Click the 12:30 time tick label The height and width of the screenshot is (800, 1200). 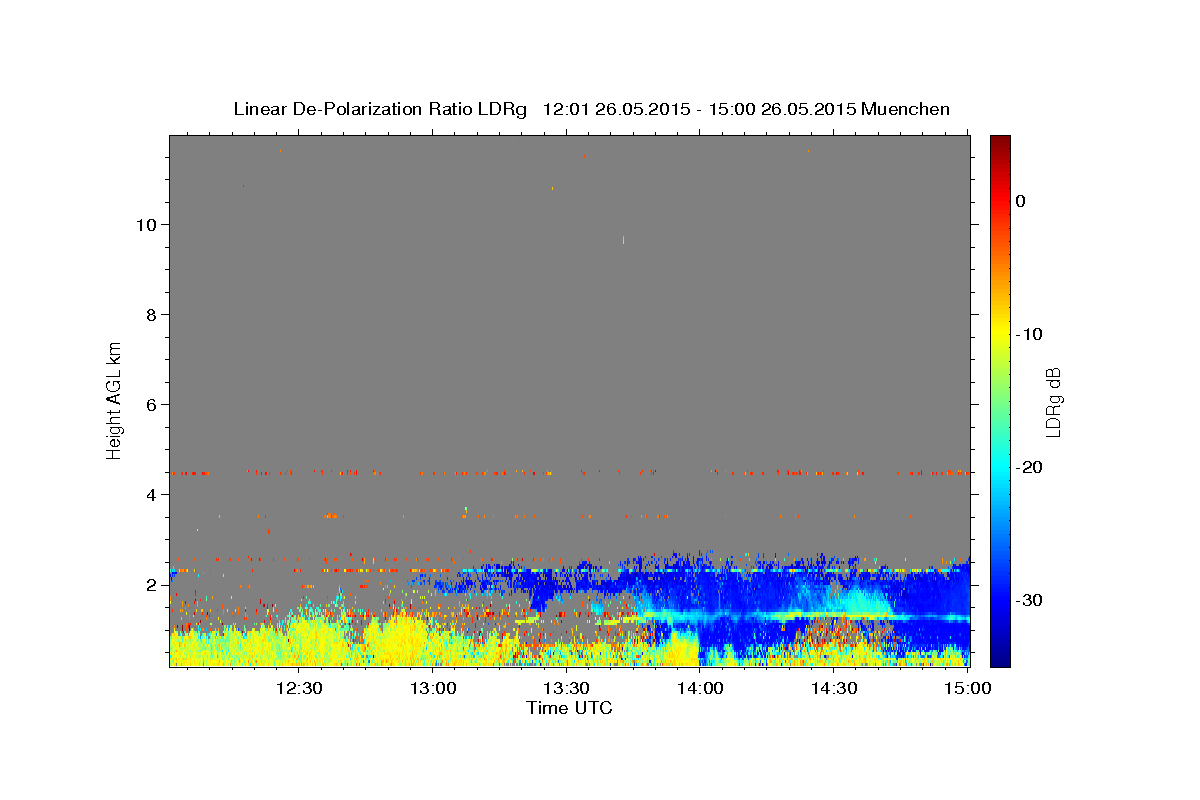point(298,688)
